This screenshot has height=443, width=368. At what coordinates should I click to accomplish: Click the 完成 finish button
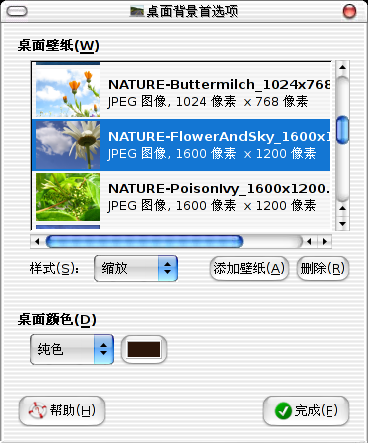click(x=306, y=411)
